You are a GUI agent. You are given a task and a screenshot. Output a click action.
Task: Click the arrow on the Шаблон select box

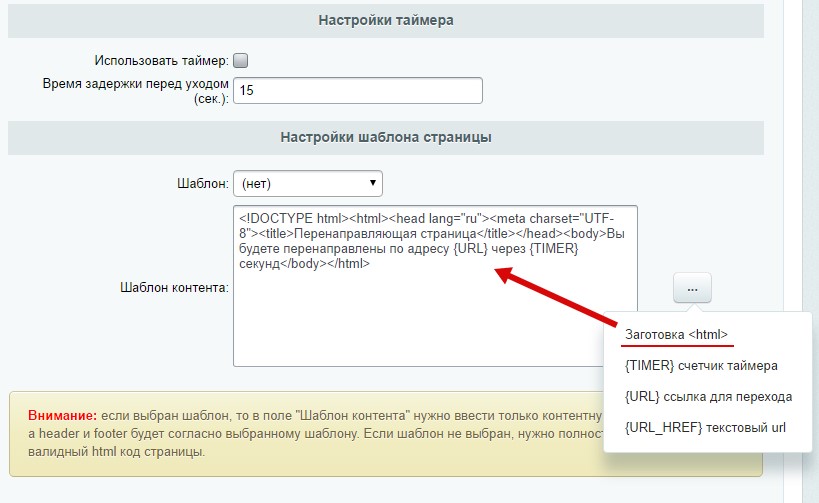pos(372,183)
